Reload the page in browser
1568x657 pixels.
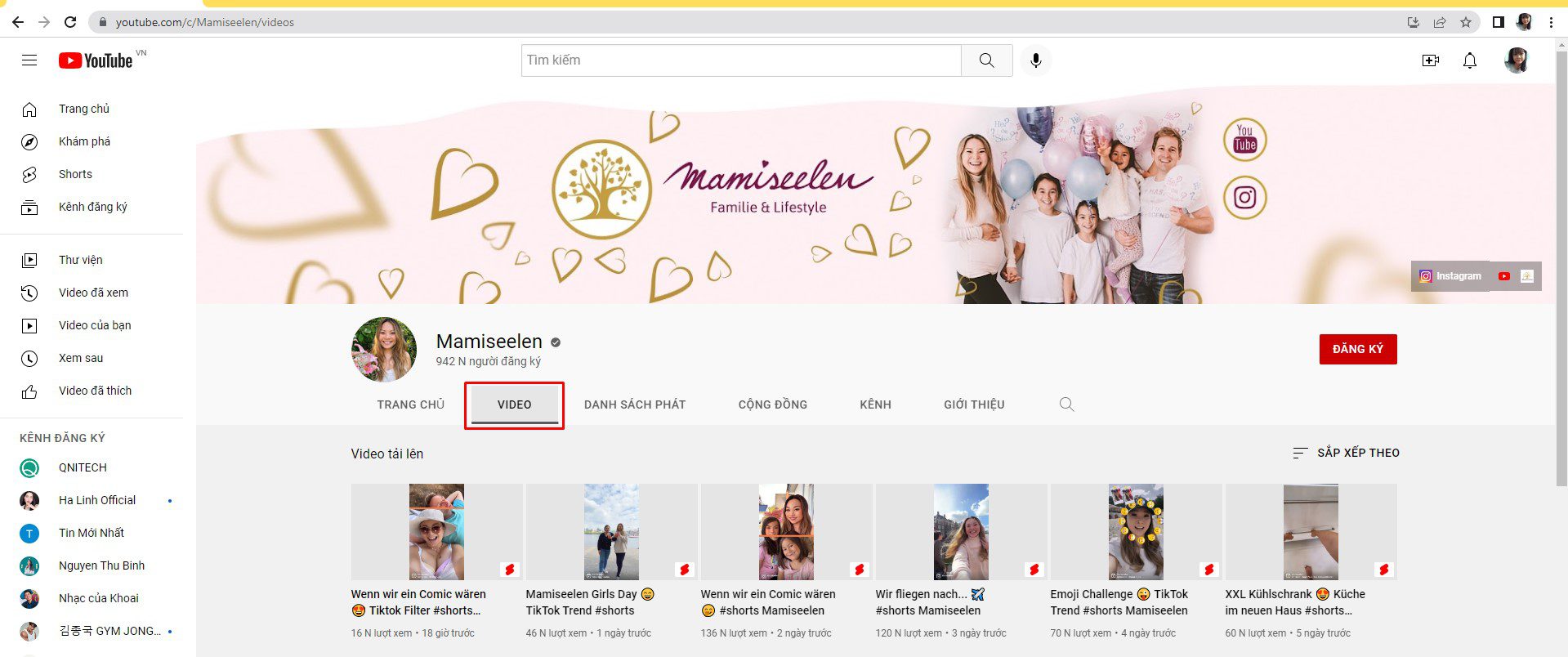(x=70, y=22)
